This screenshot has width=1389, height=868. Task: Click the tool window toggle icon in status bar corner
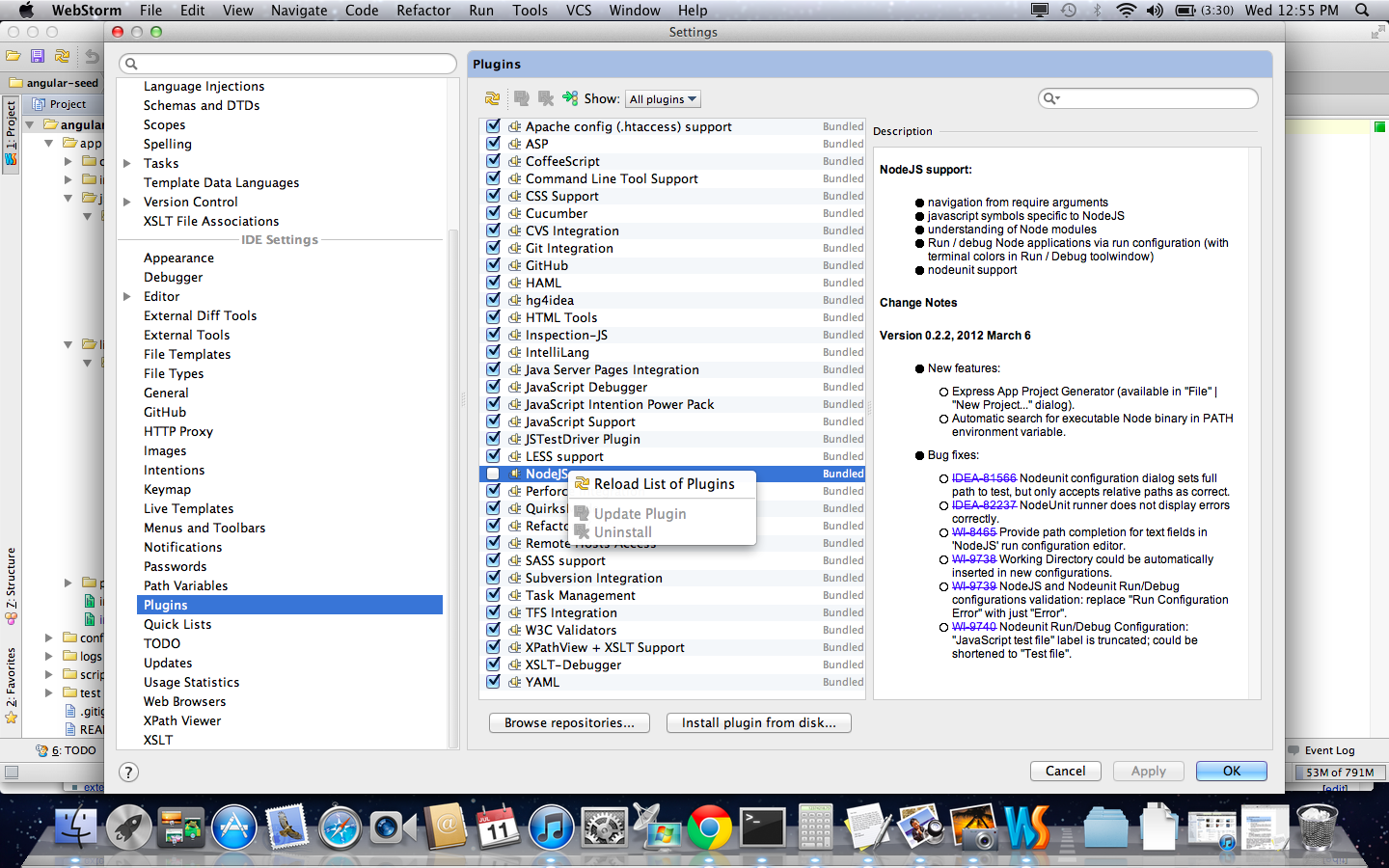pyautogui.click(x=12, y=772)
